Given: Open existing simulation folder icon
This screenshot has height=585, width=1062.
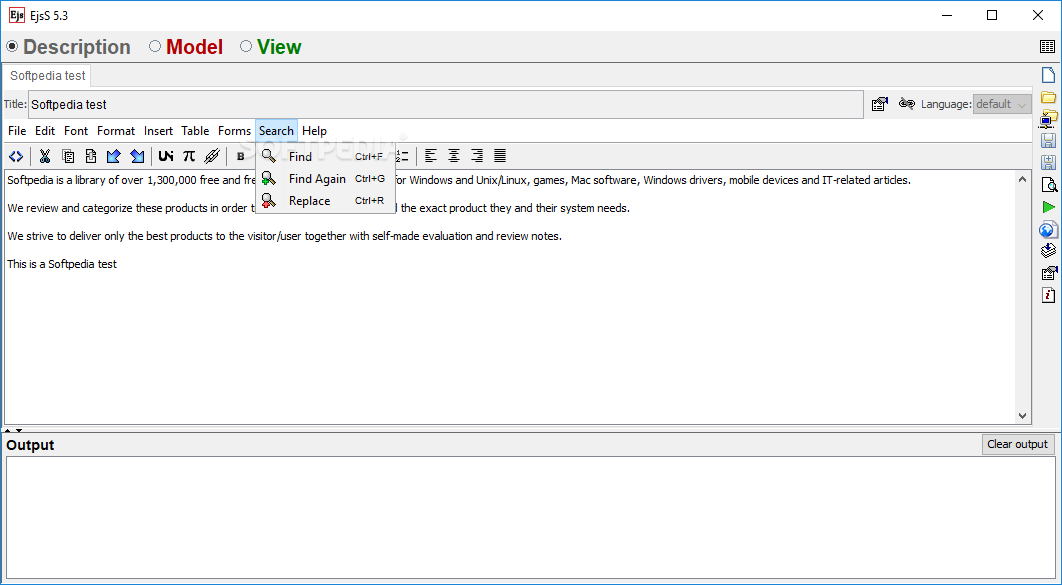Looking at the screenshot, I should [1048, 97].
